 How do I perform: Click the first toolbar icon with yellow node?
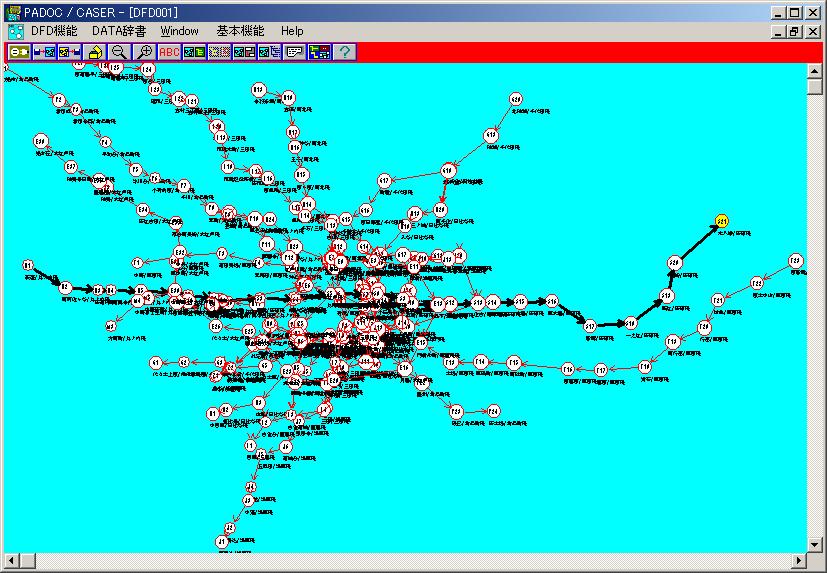coord(19,52)
